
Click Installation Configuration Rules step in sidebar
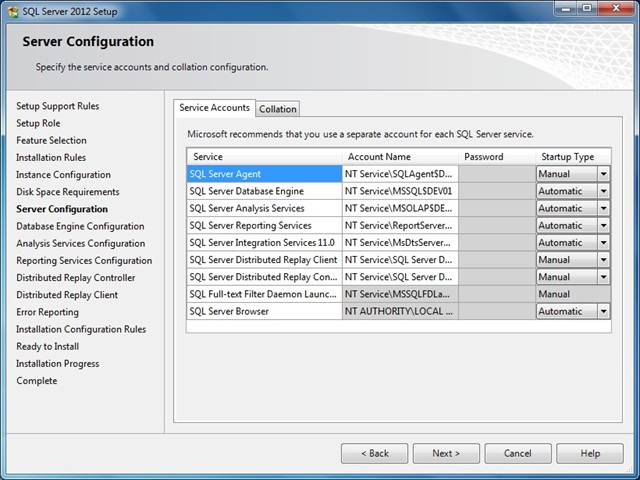pyautogui.click(x=81, y=329)
